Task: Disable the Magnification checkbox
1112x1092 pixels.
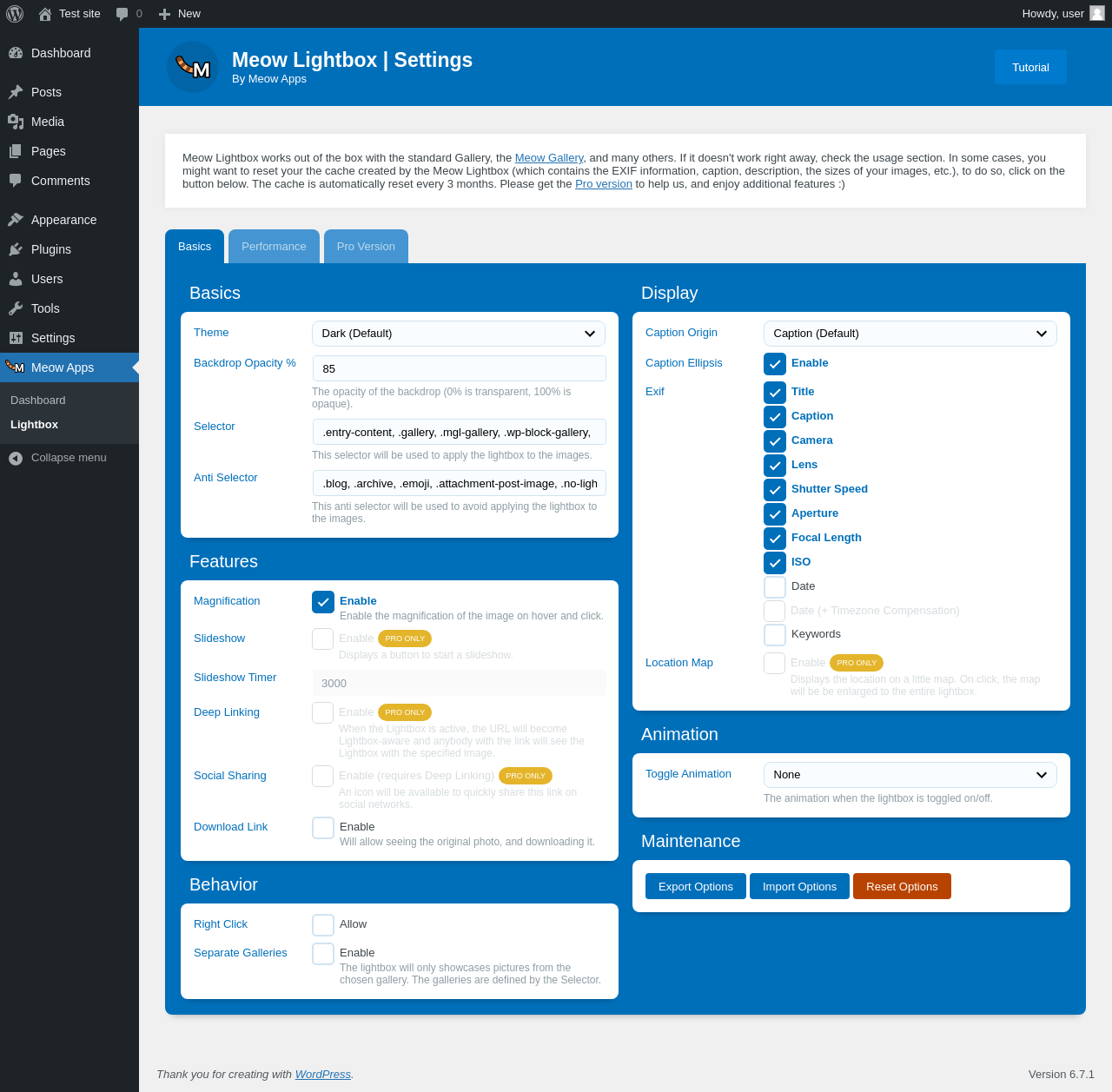Action: click(323, 602)
